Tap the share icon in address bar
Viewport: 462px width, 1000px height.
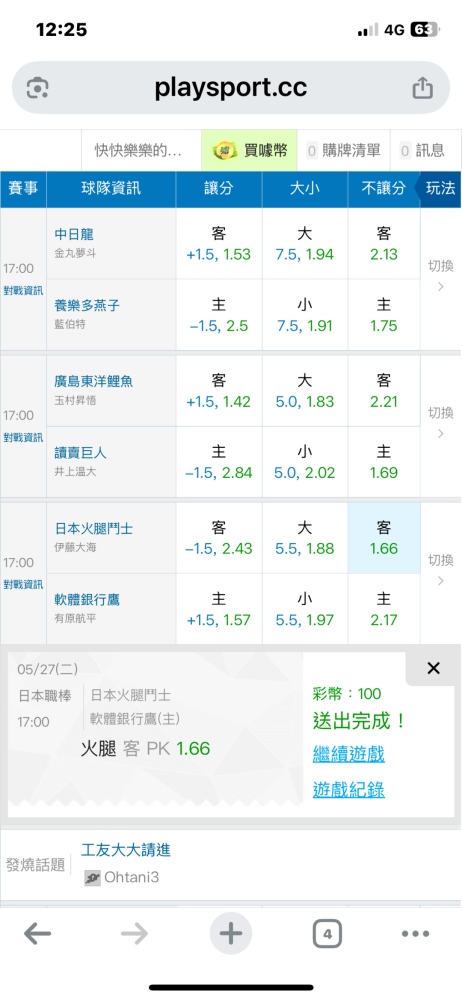tap(422, 88)
